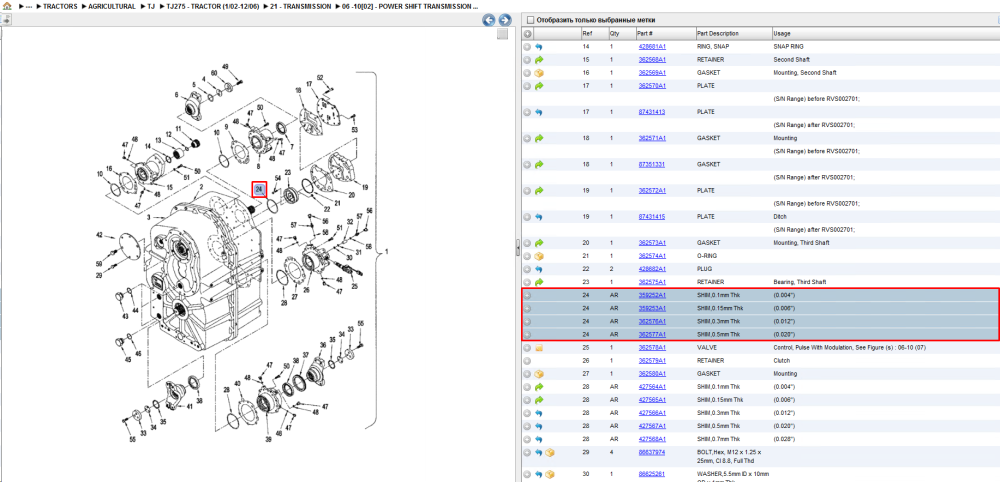Click the package icon for part 362569A1

538,73
